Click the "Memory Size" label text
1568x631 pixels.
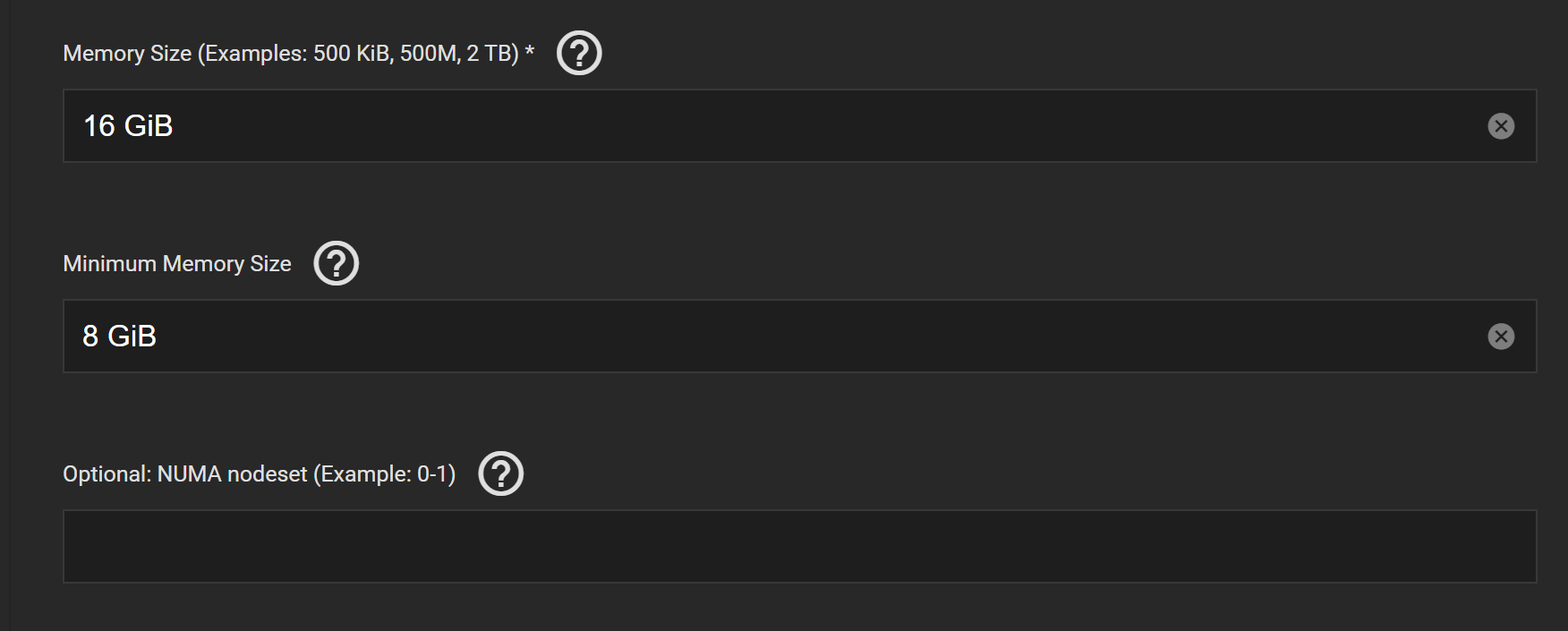click(127, 54)
